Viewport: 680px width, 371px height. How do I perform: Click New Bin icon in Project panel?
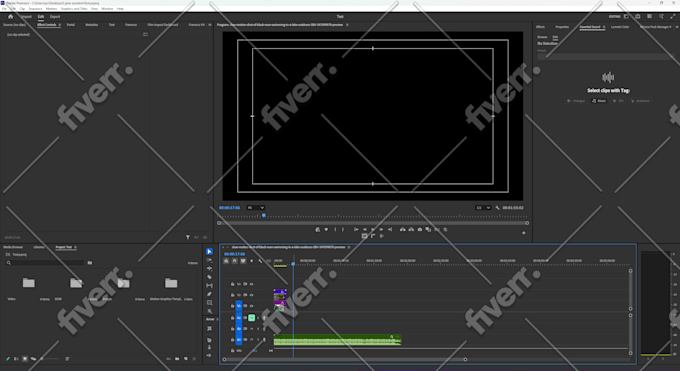(177, 359)
